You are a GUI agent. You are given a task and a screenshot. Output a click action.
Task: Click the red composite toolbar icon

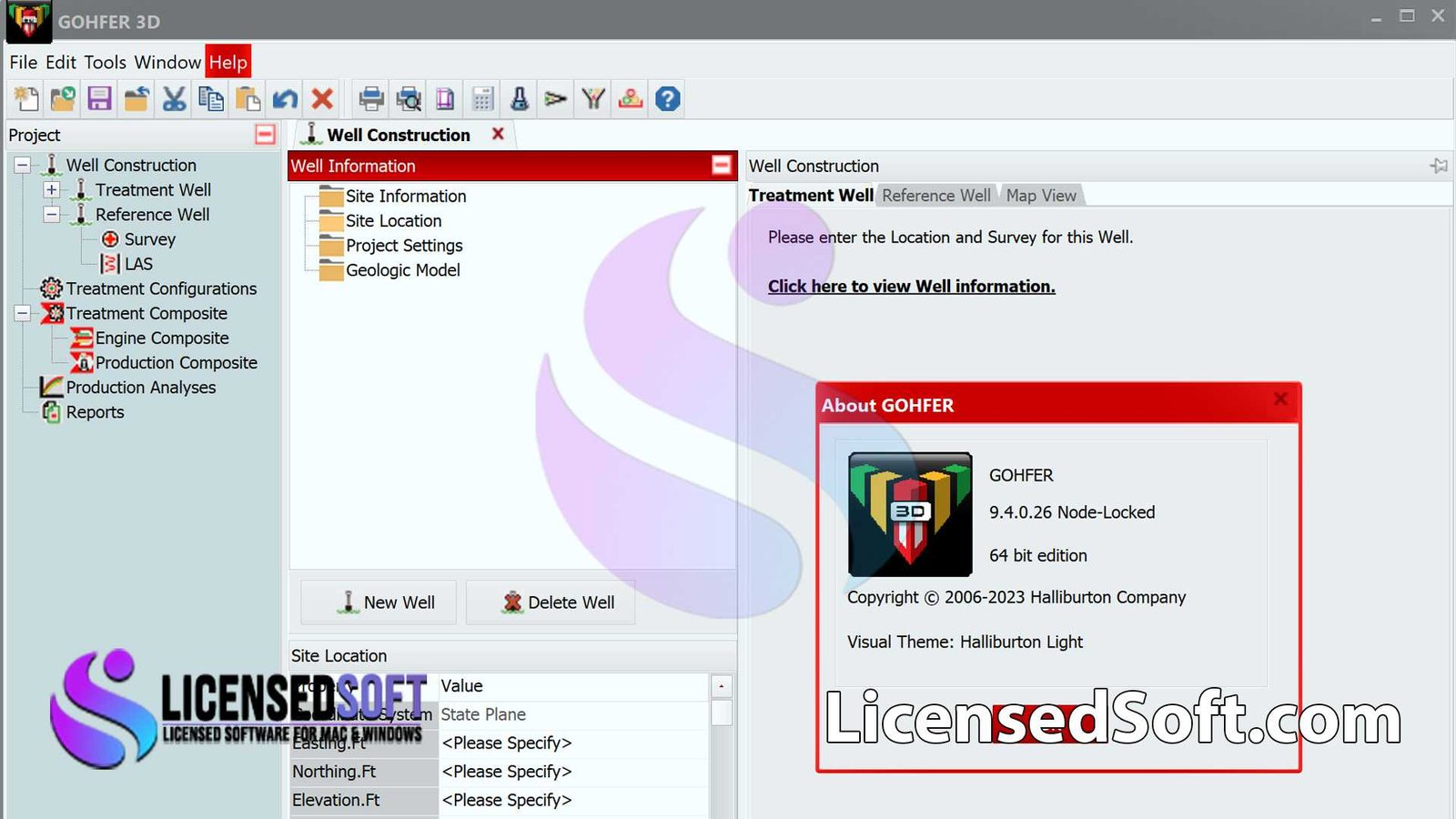(631, 98)
